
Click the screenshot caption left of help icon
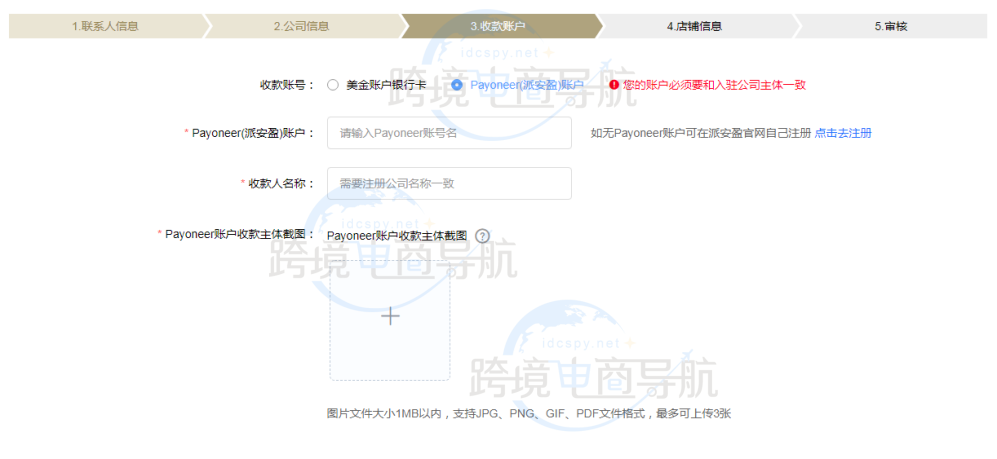[x=397, y=236]
